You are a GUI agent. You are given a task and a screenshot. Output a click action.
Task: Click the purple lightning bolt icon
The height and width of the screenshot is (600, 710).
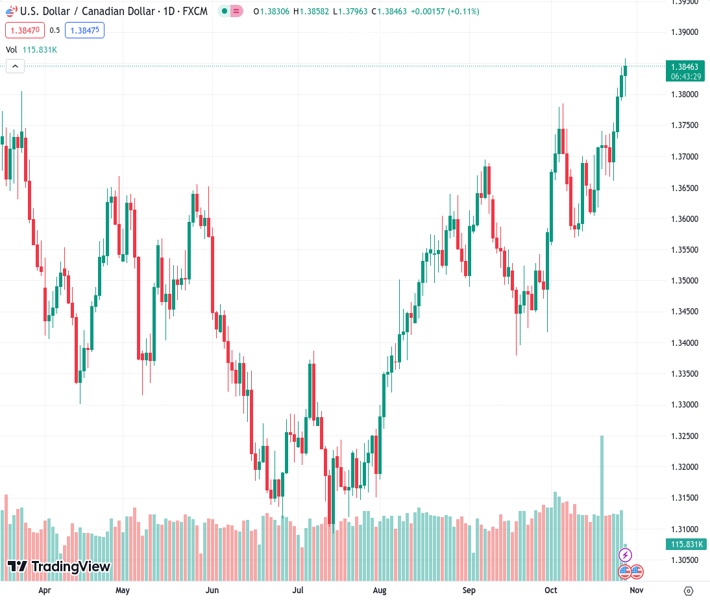point(626,555)
